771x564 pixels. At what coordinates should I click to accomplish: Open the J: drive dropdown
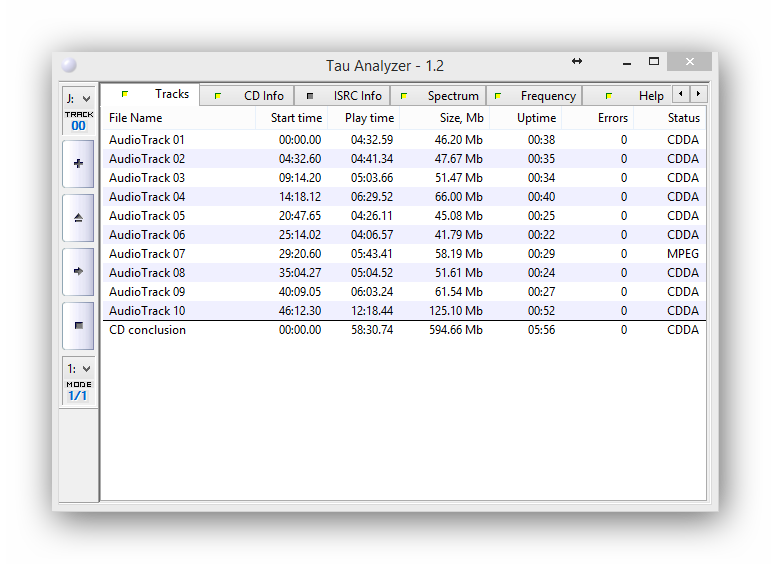(x=79, y=99)
